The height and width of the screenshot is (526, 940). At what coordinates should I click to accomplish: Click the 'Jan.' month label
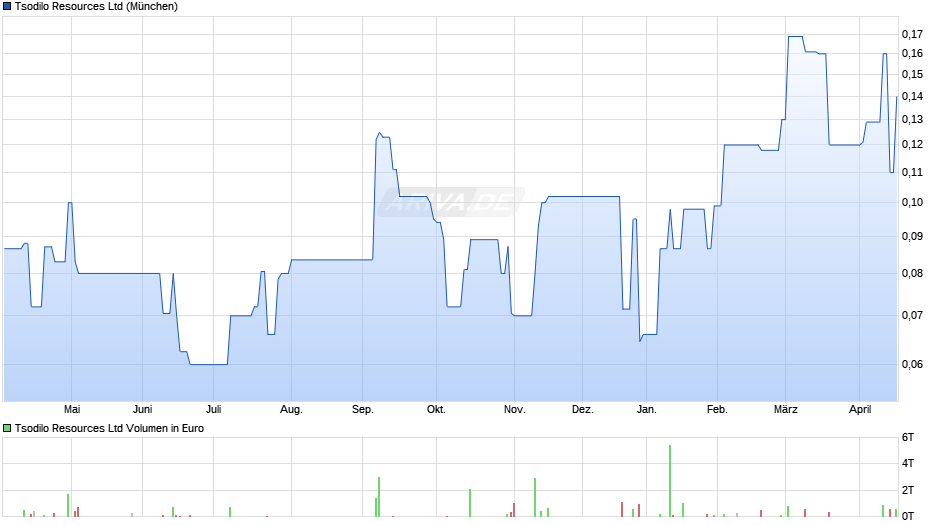pyautogui.click(x=646, y=409)
